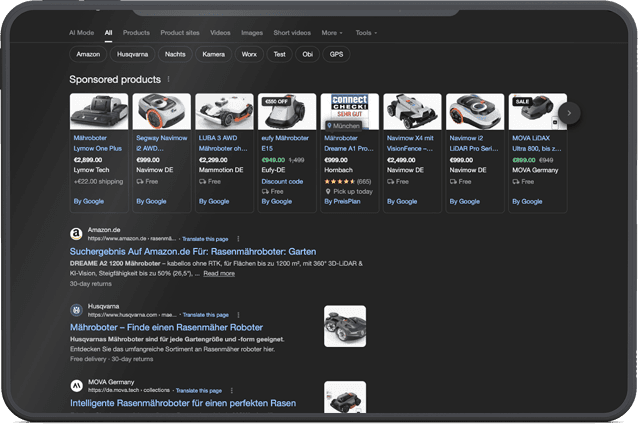Switch to the Videos tab
Screen dimensions: 638x424
(x=220, y=33)
